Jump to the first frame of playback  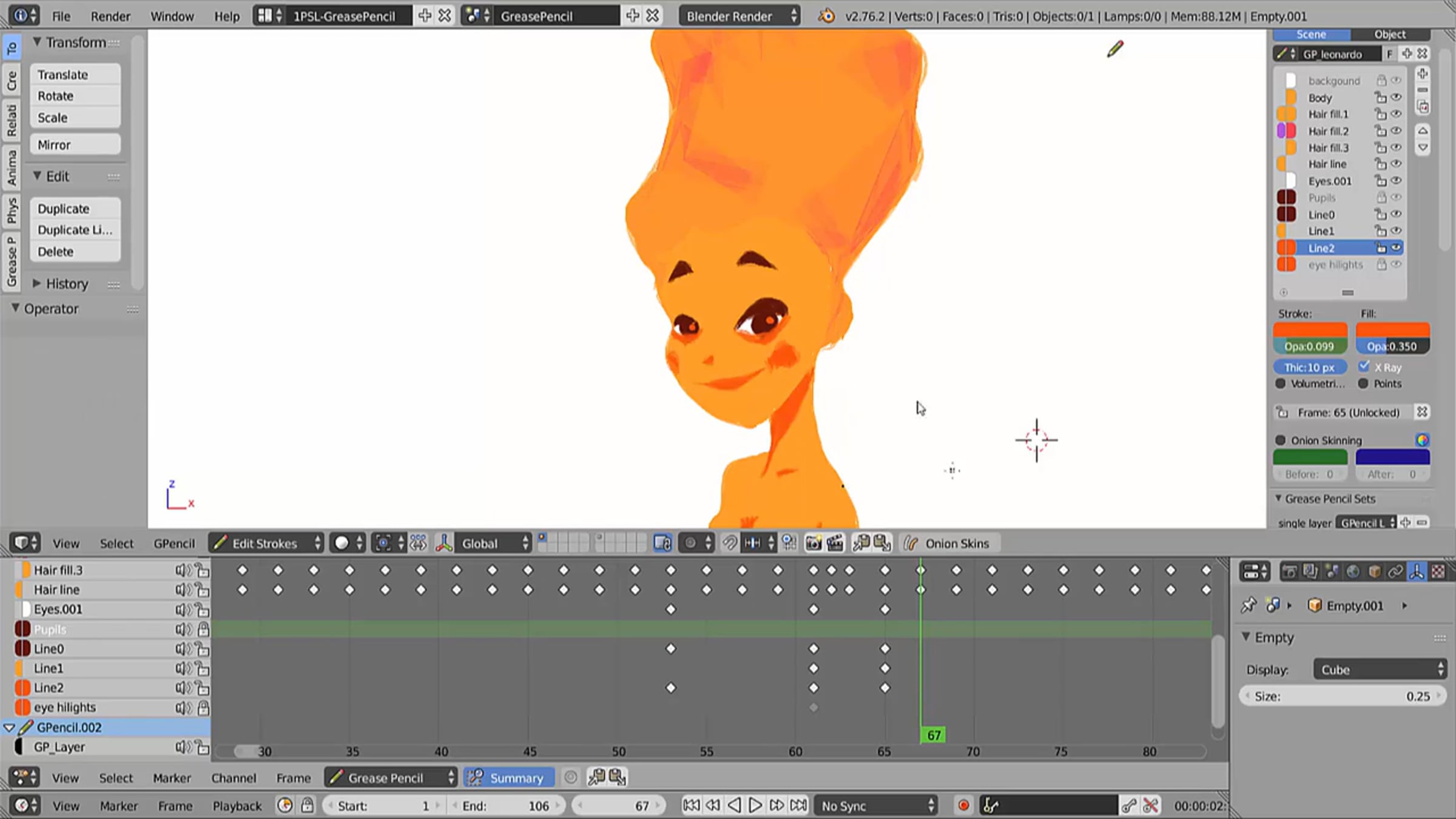tap(691, 806)
